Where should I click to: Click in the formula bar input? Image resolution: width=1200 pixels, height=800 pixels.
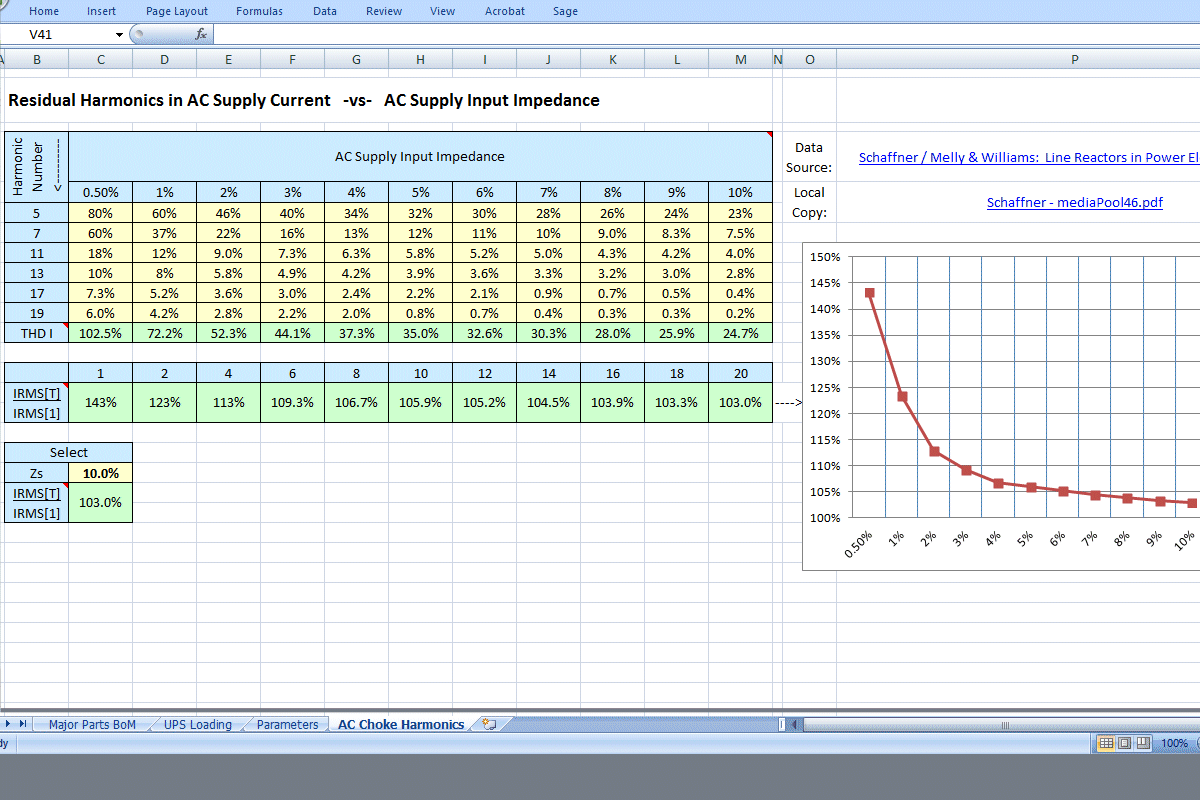pyautogui.click(x=700, y=34)
